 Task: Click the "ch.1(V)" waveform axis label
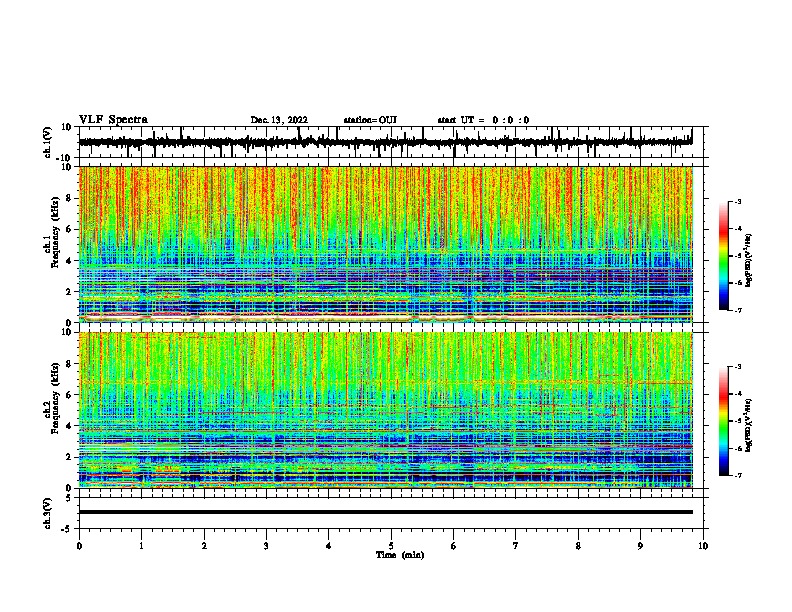click(48, 142)
